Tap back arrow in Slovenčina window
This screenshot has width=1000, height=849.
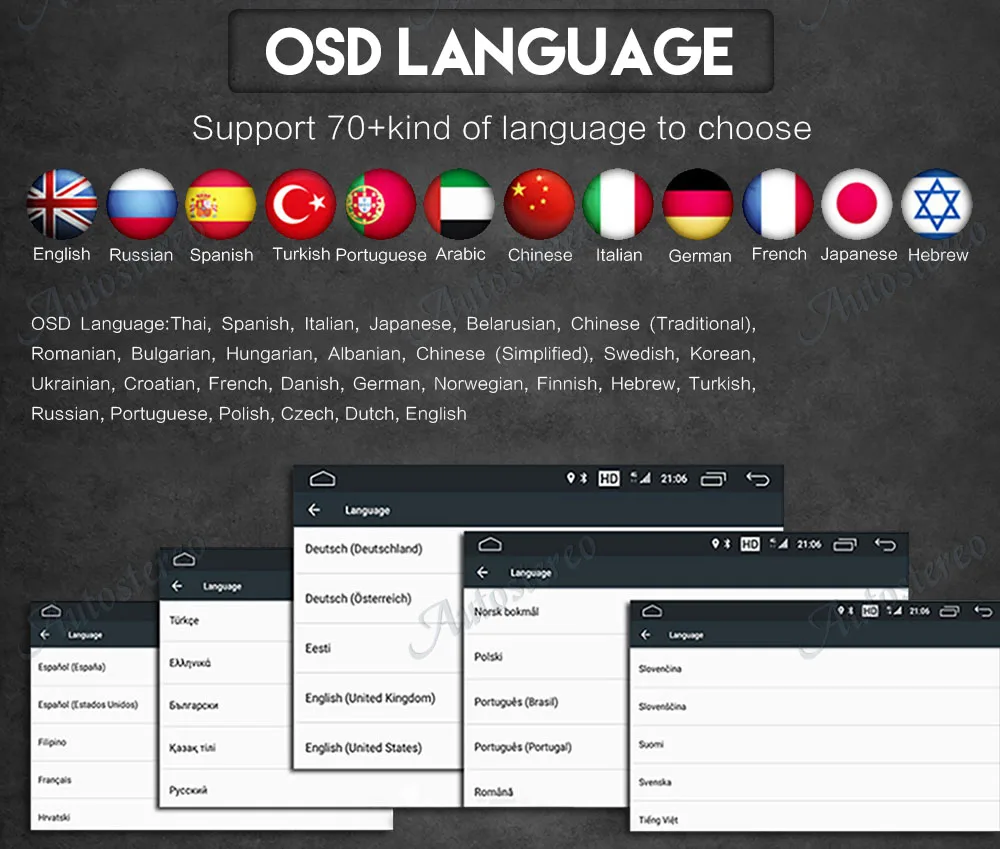tap(645, 635)
